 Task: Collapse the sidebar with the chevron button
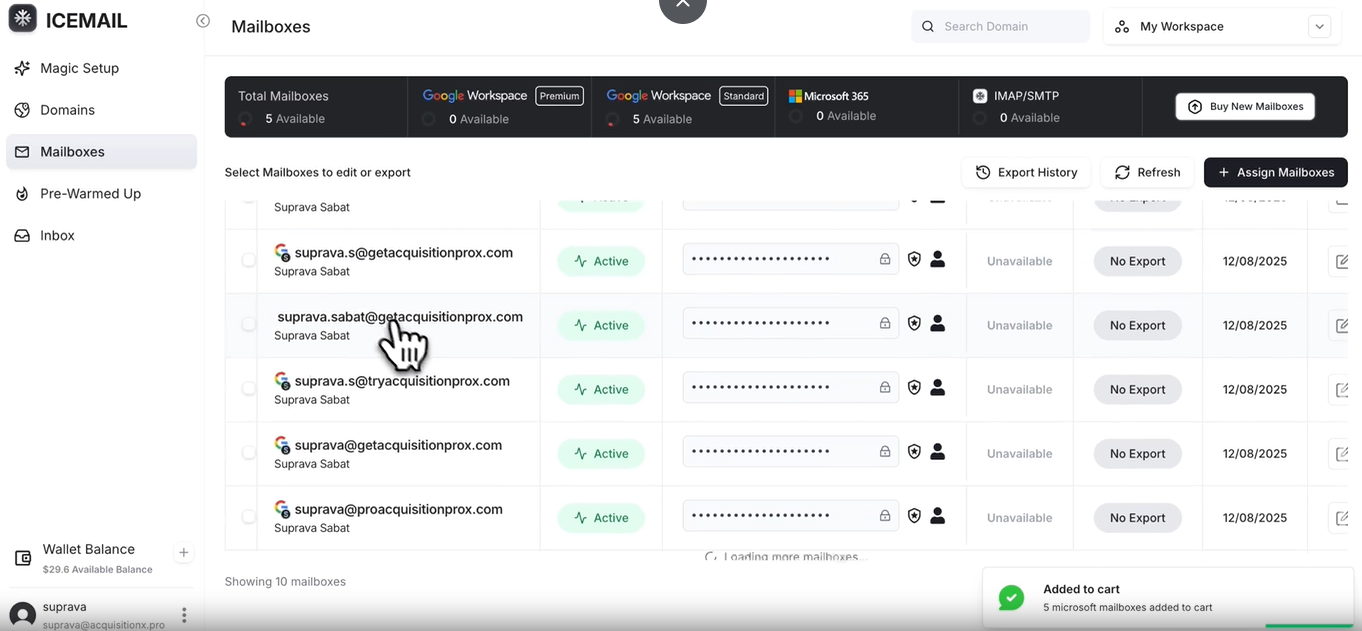click(x=203, y=21)
